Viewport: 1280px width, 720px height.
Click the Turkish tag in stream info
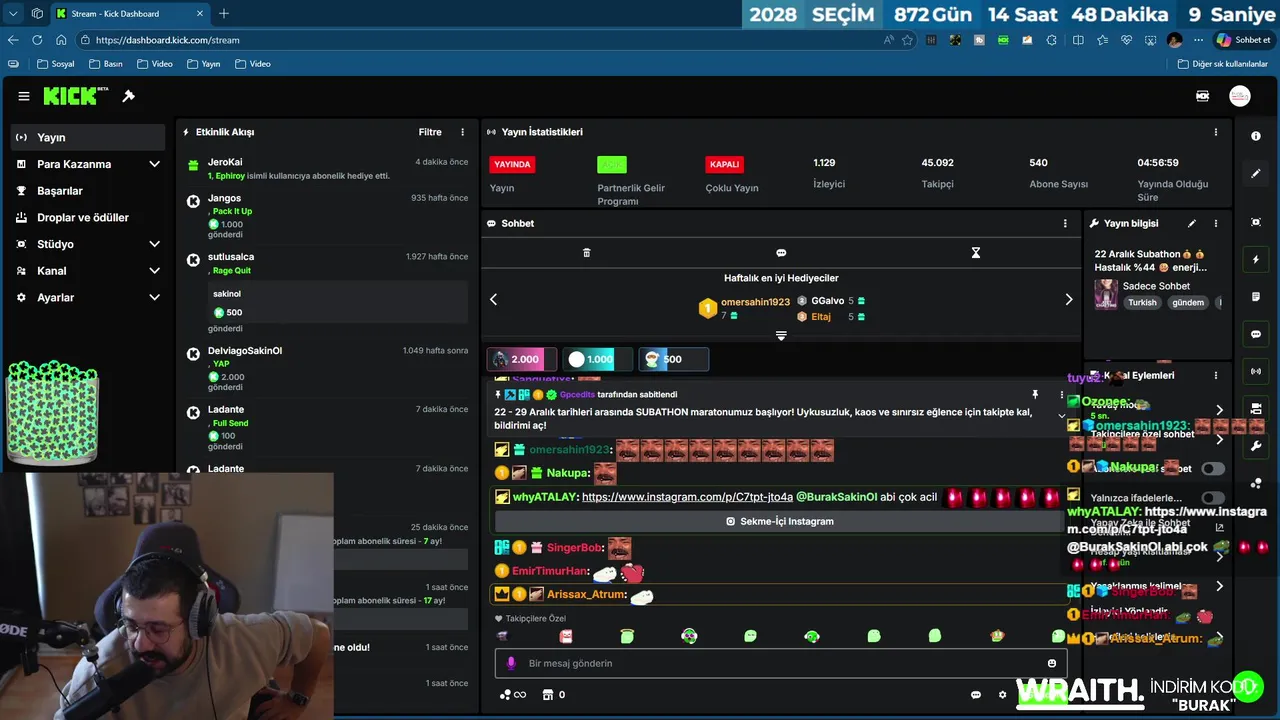[x=1142, y=302]
